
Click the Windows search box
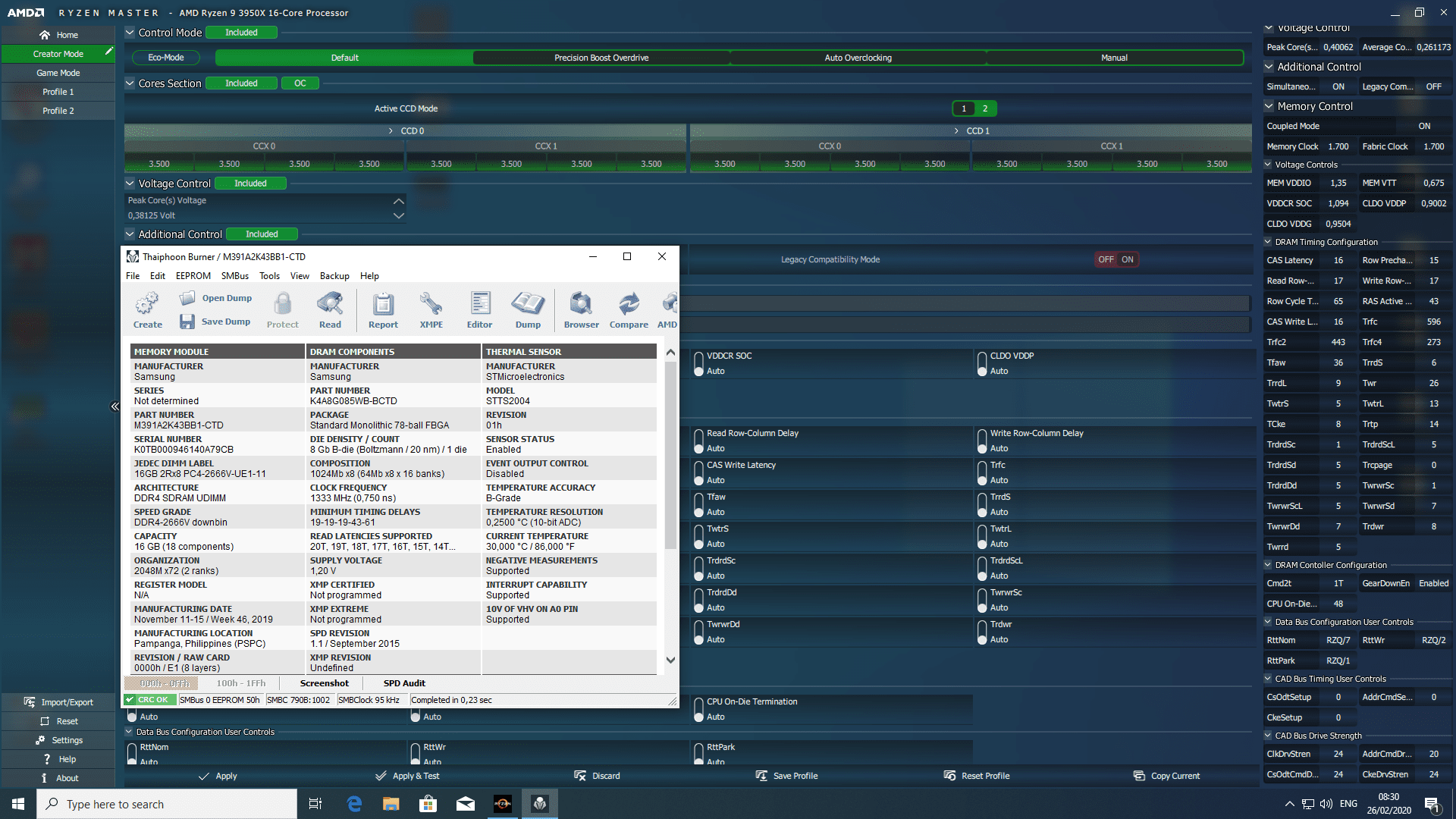click(167, 804)
